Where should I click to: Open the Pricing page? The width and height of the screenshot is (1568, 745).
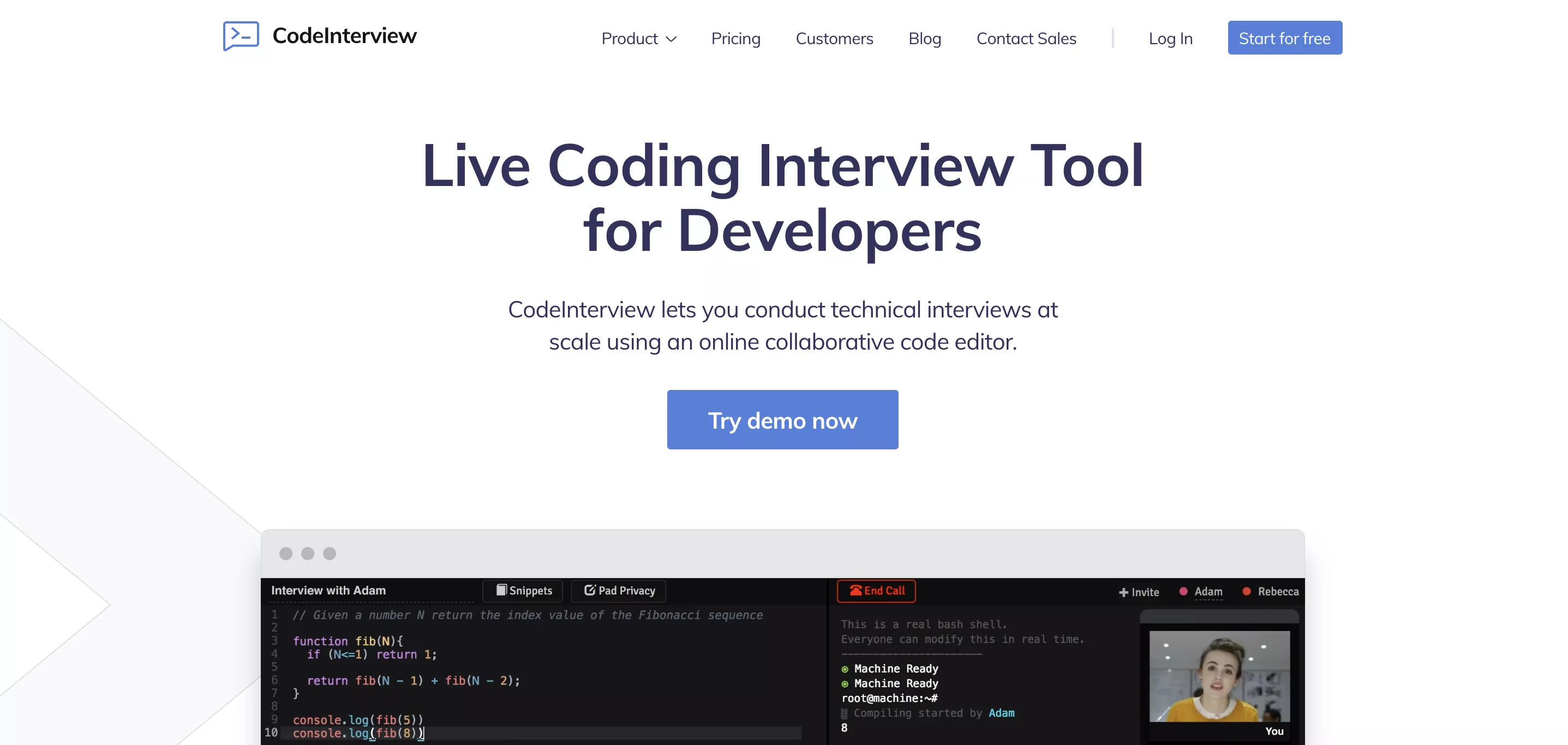[x=735, y=38]
